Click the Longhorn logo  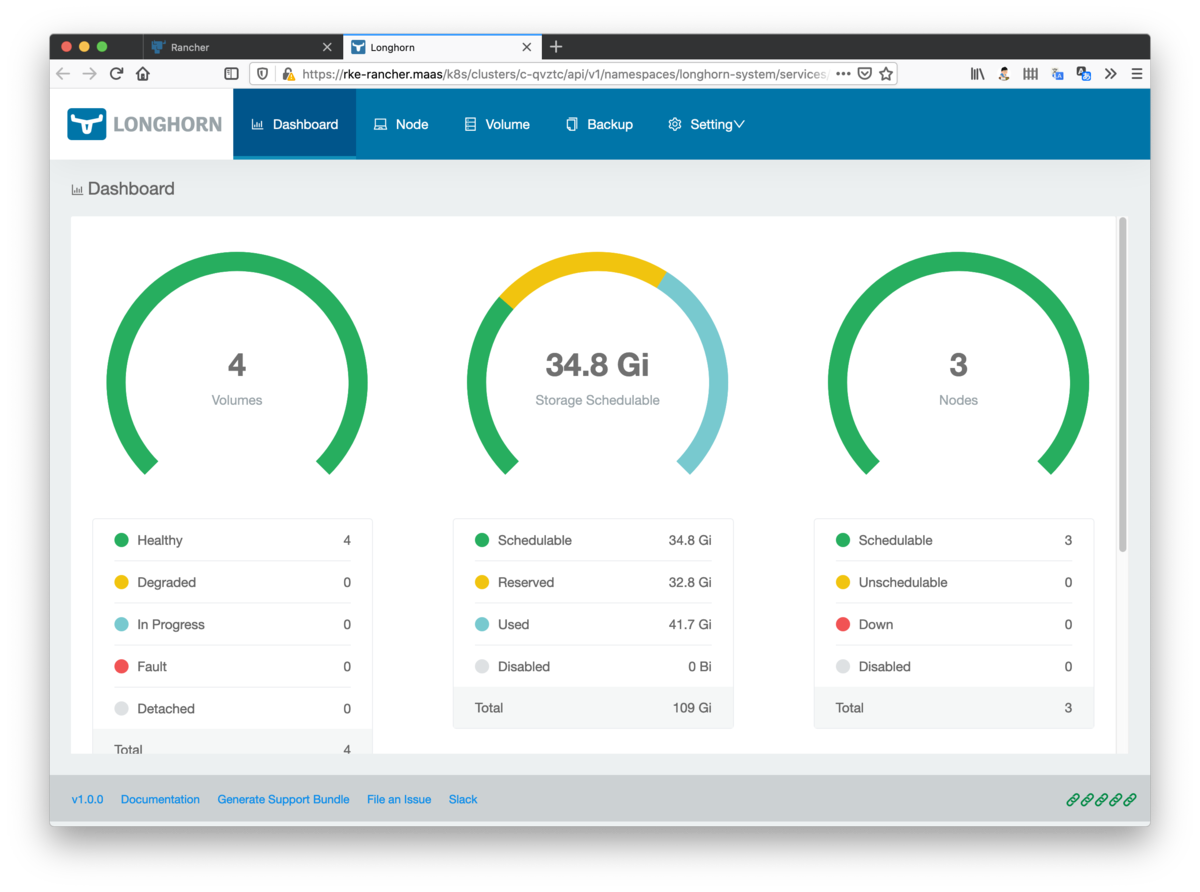tap(144, 124)
